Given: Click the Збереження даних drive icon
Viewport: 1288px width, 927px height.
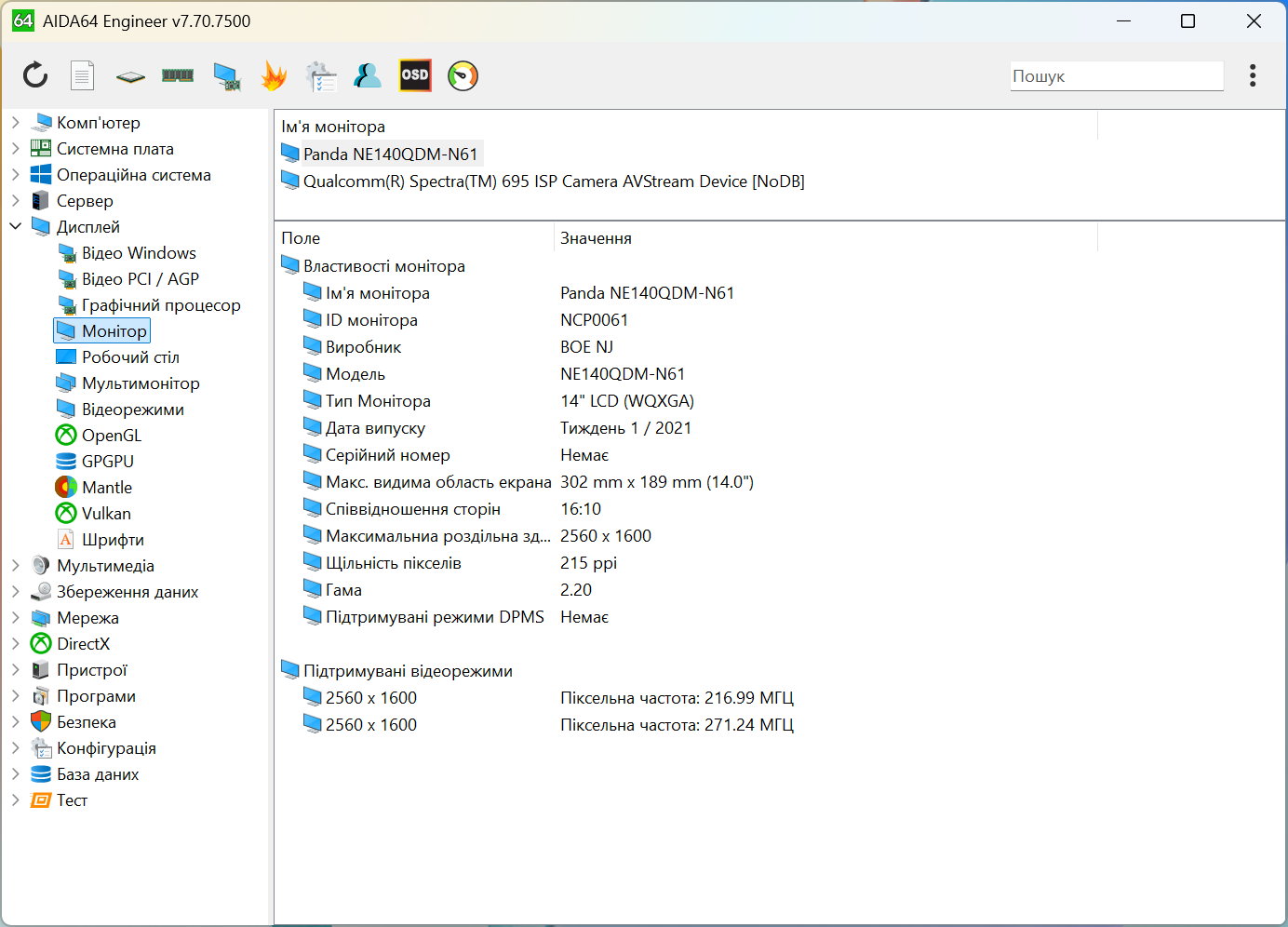Looking at the screenshot, I should pos(41,591).
